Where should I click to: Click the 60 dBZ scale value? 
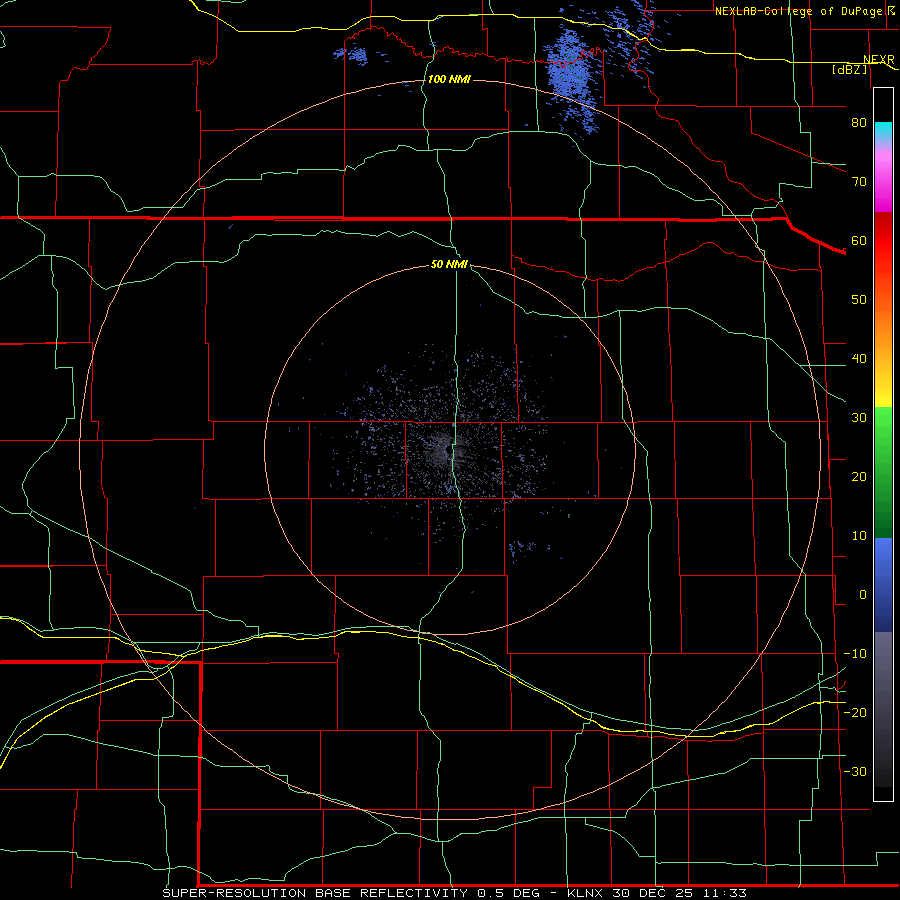click(x=859, y=240)
